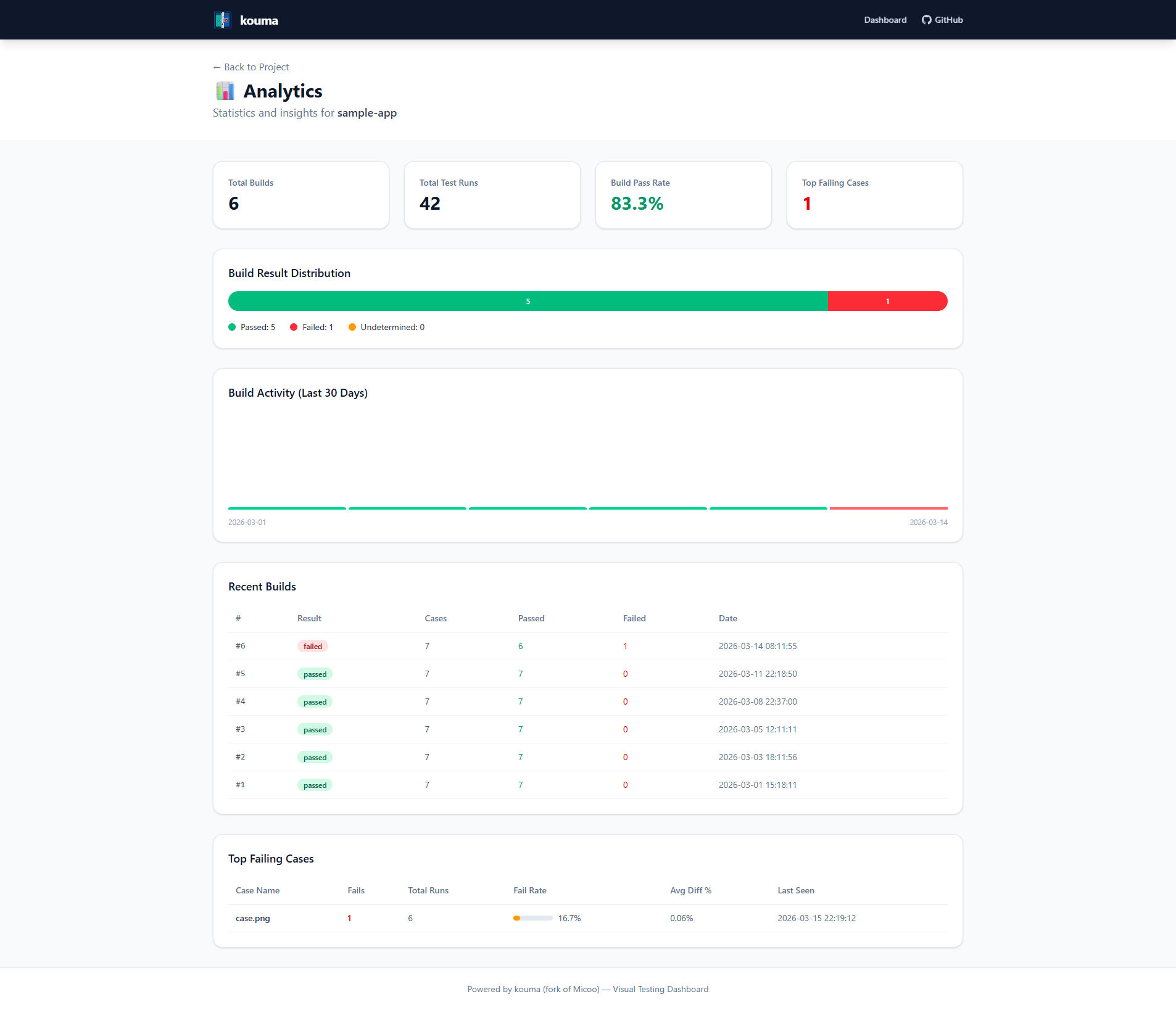This screenshot has height=1010, width=1176.
Task: Click the orange Undetermined legend dot
Action: [352, 327]
